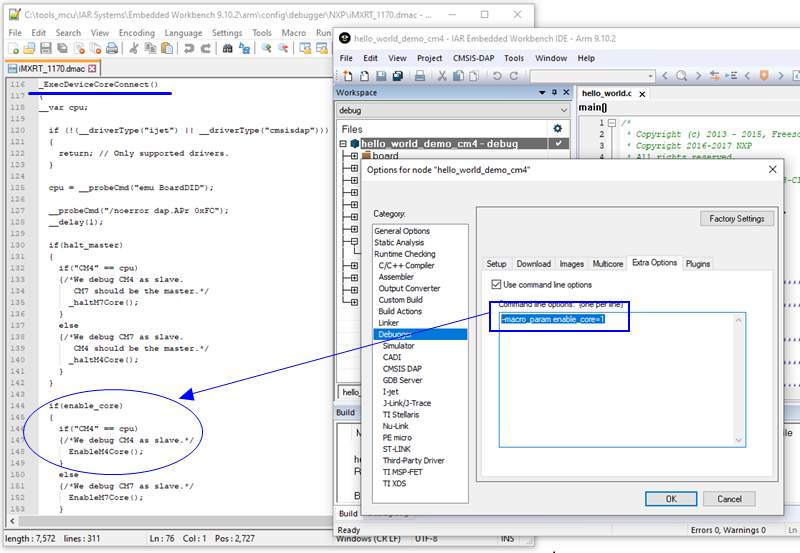Click down arrow of command options scrollbar

[x=739, y=440]
